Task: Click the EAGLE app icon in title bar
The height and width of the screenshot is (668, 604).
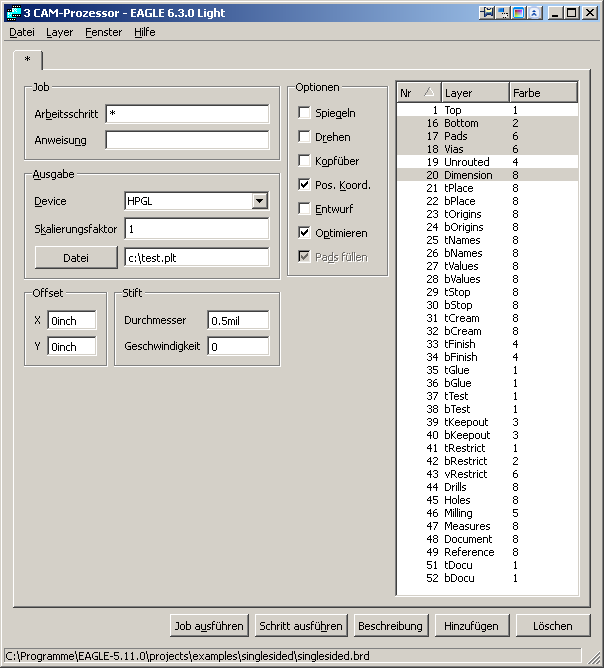Action: 14,13
